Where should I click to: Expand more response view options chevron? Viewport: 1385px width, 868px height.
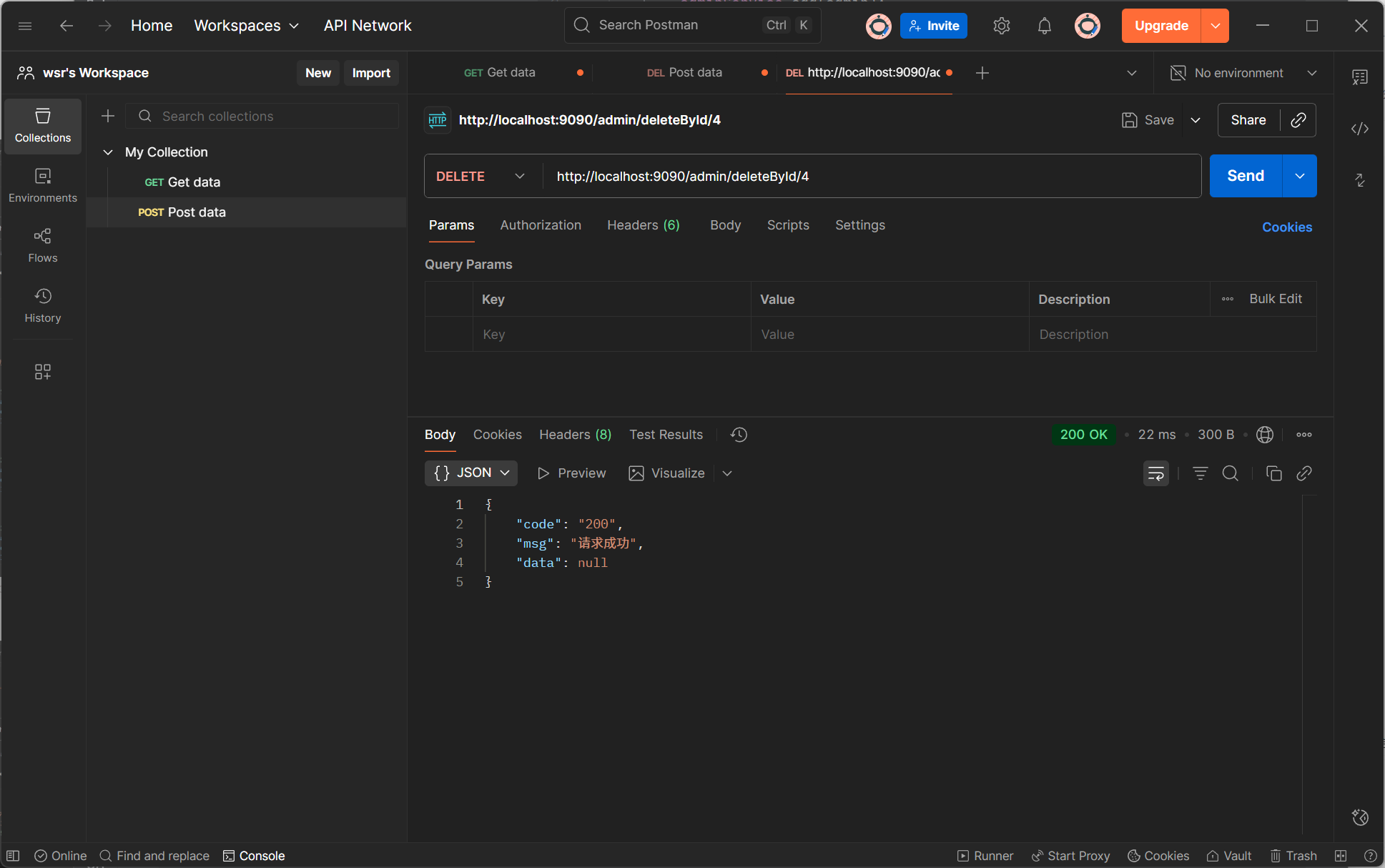click(727, 473)
